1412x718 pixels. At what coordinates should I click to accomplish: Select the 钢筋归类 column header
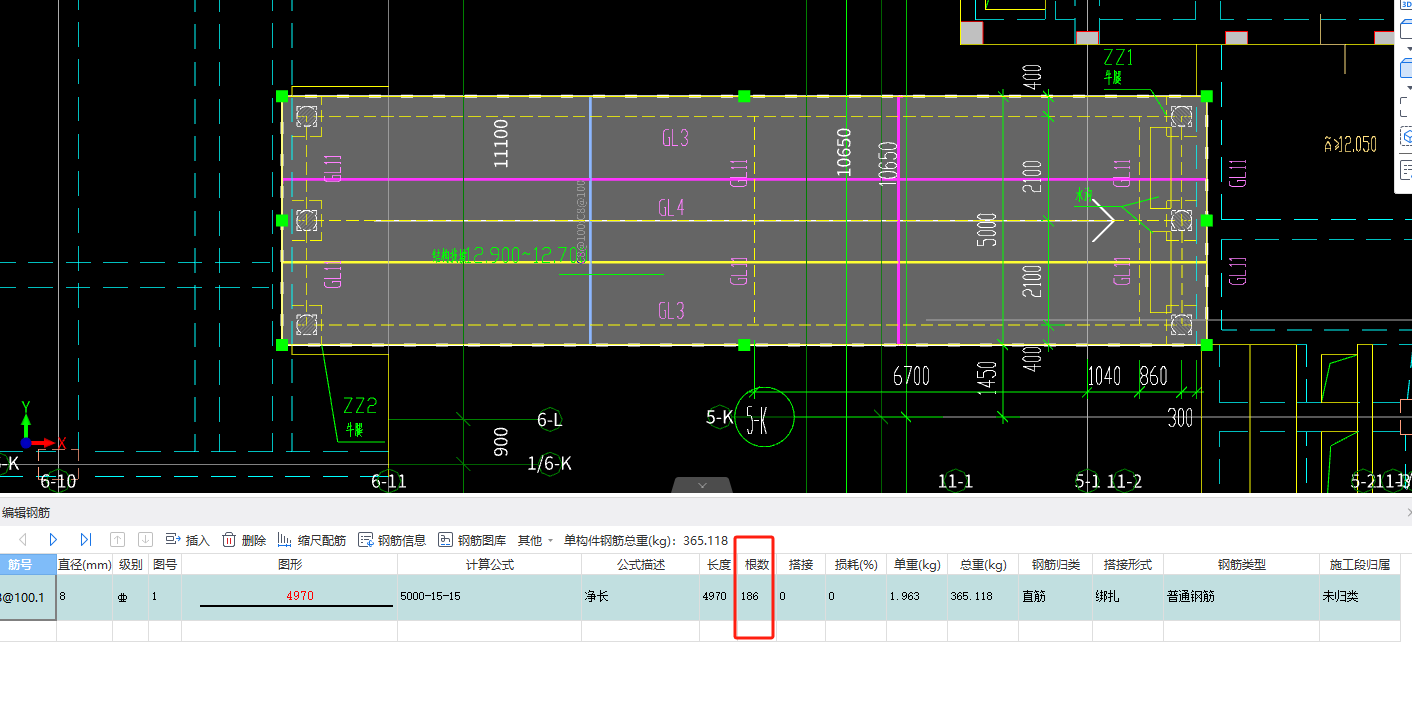coord(1054,564)
